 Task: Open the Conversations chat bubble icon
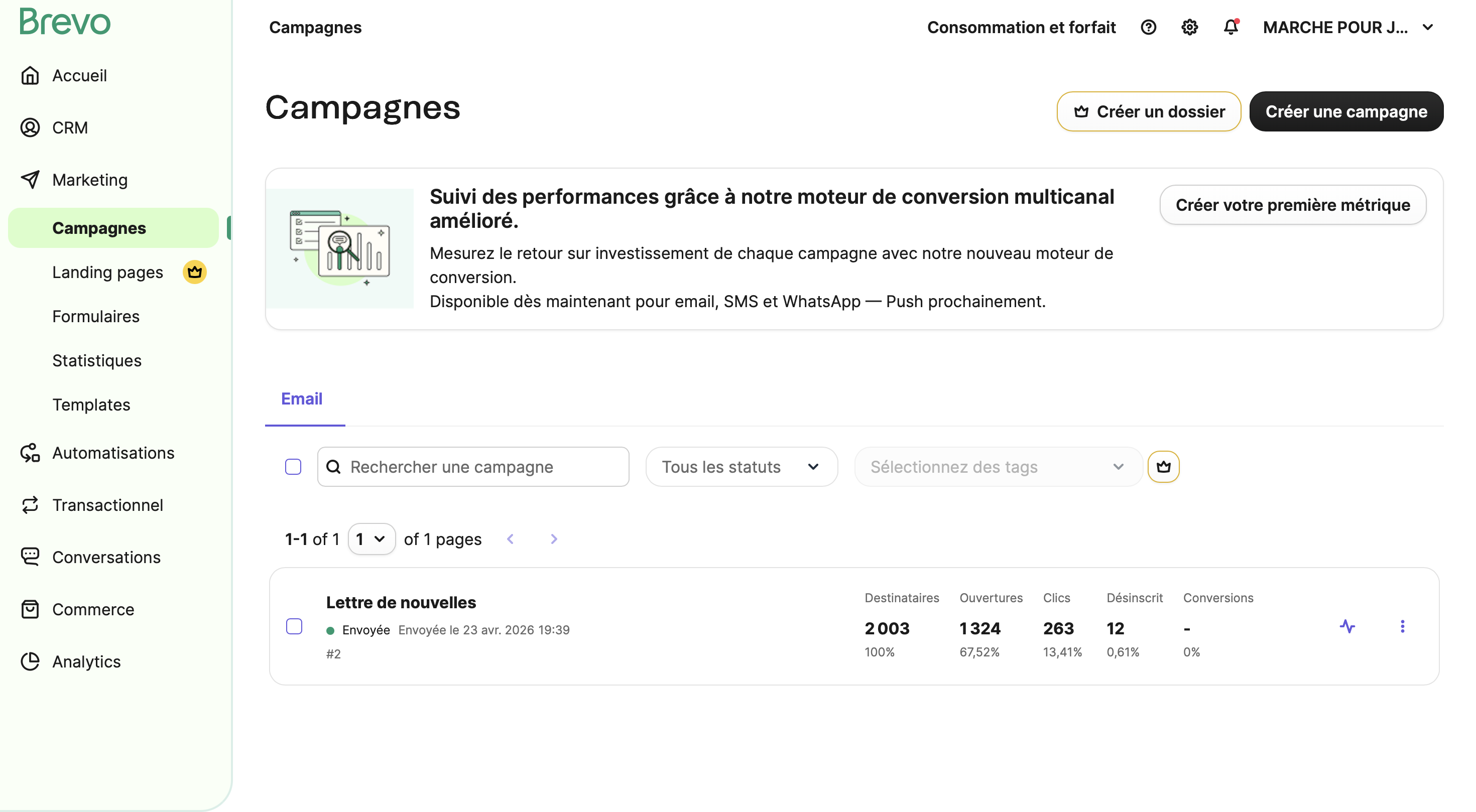30,556
